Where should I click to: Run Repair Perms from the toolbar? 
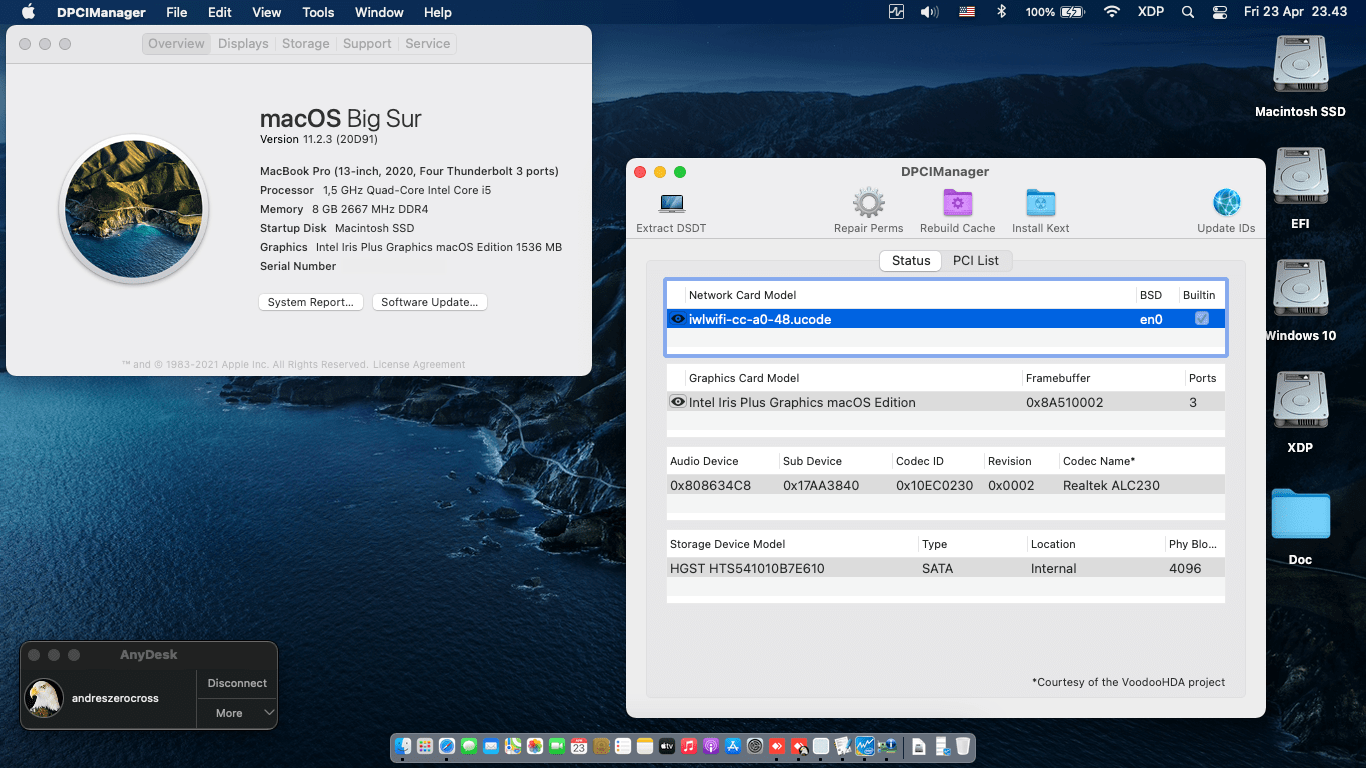click(868, 204)
